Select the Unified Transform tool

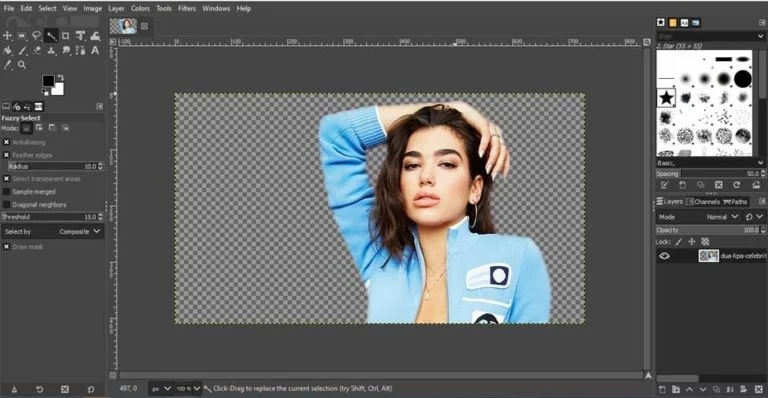(x=80, y=36)
